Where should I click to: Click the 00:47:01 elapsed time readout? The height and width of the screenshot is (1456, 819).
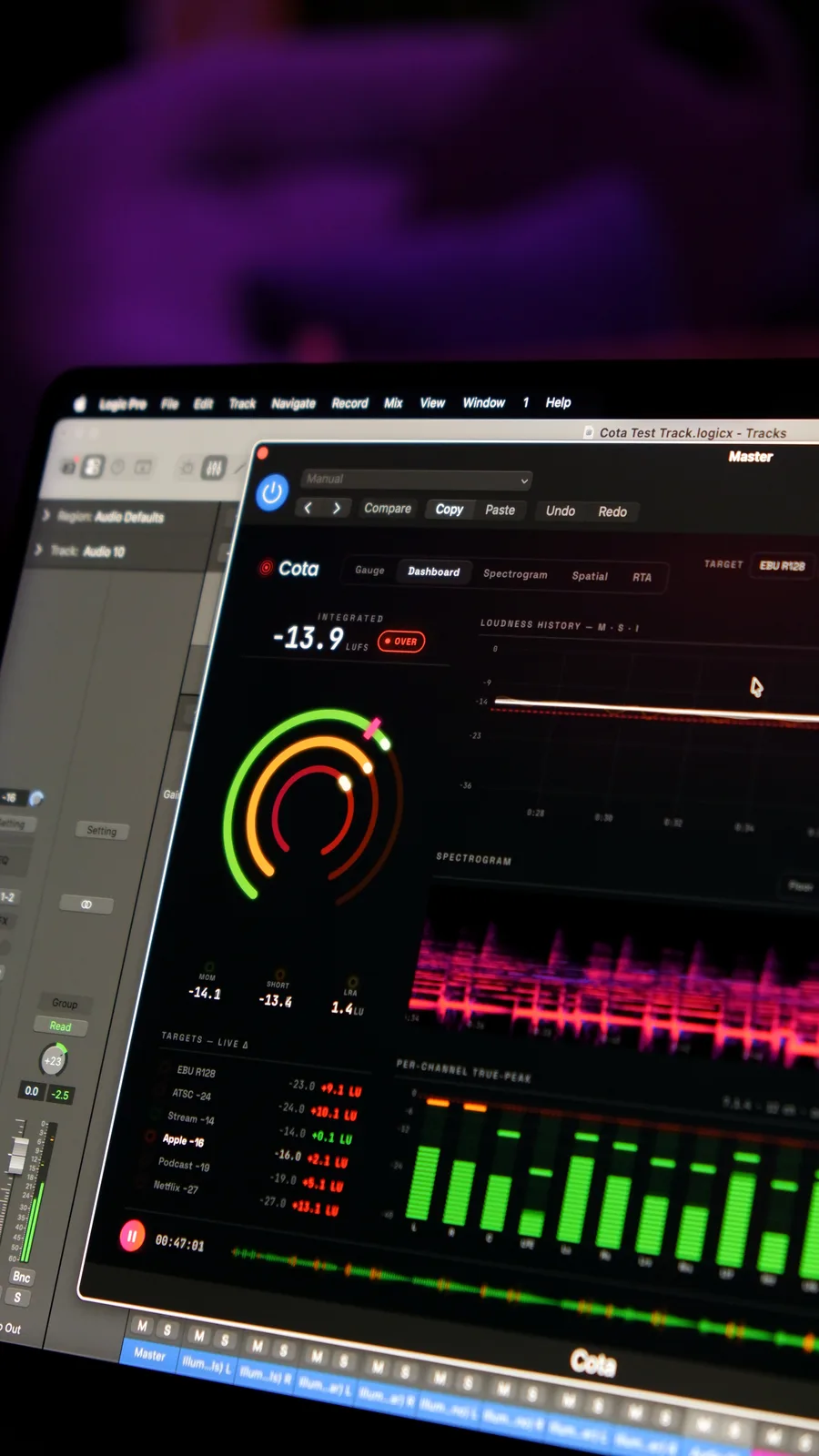coord(179,1242)
